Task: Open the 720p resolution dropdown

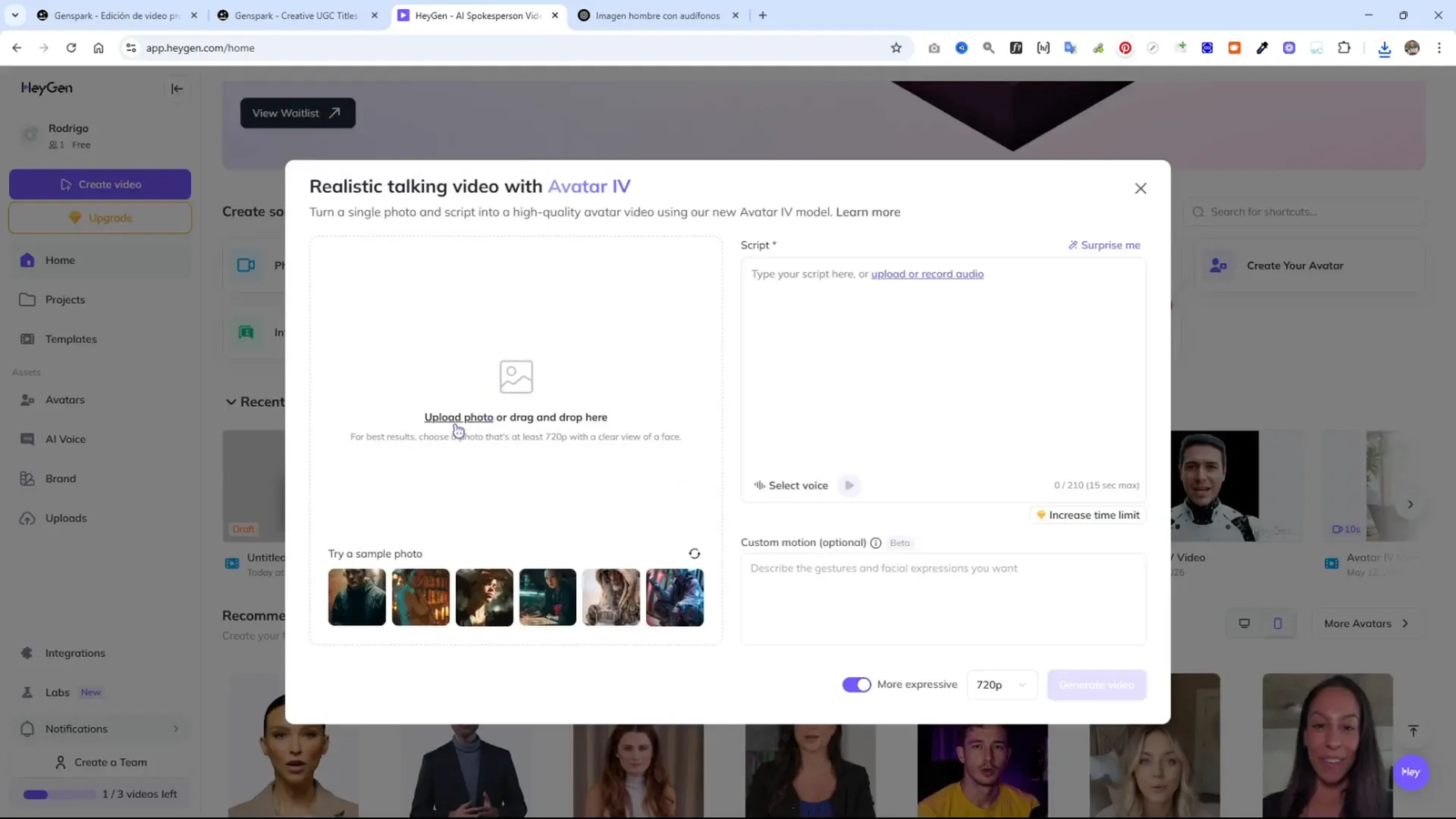Action: [1001, 684]
